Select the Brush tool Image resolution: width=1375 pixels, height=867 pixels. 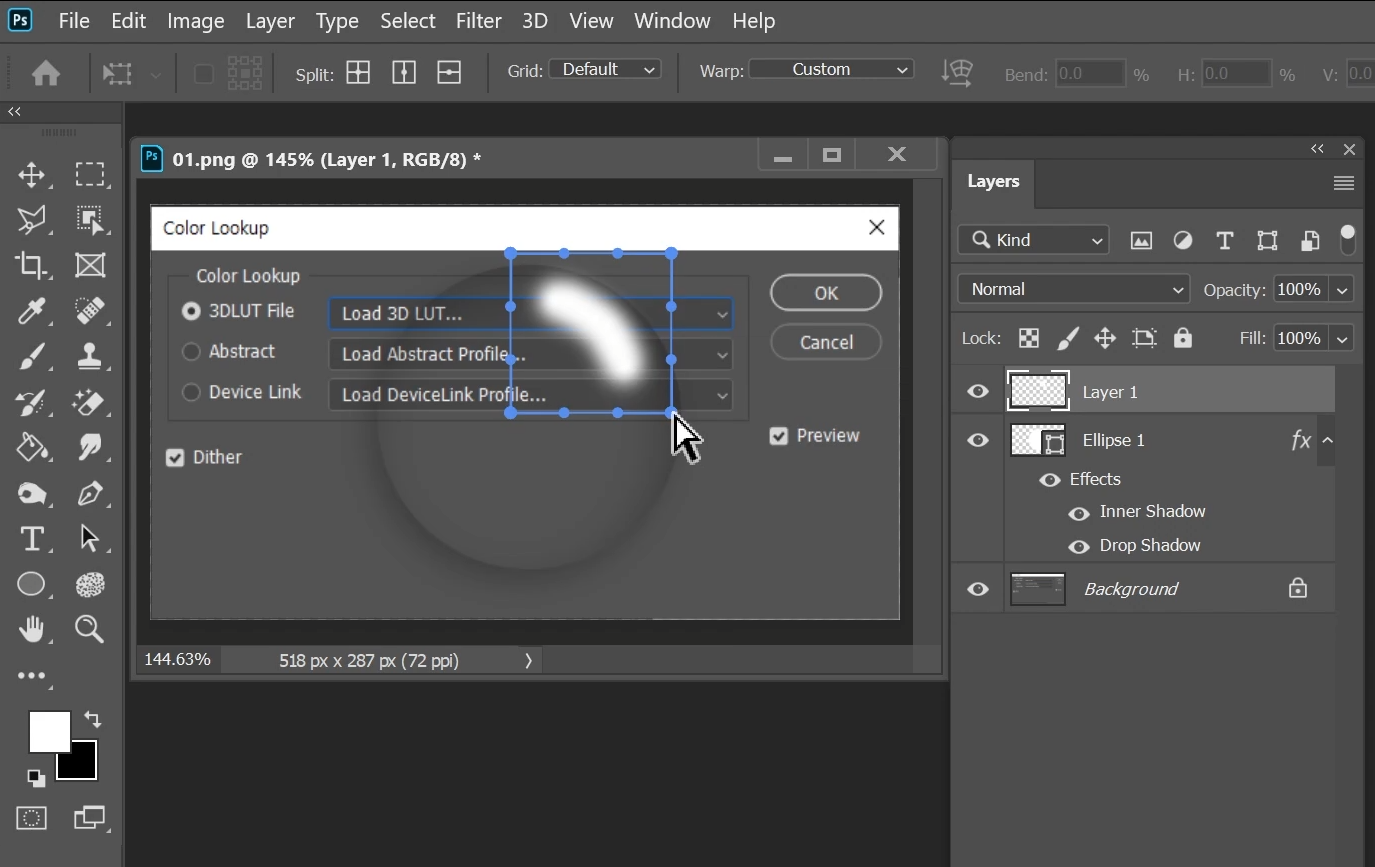click(x=31, y=356)
